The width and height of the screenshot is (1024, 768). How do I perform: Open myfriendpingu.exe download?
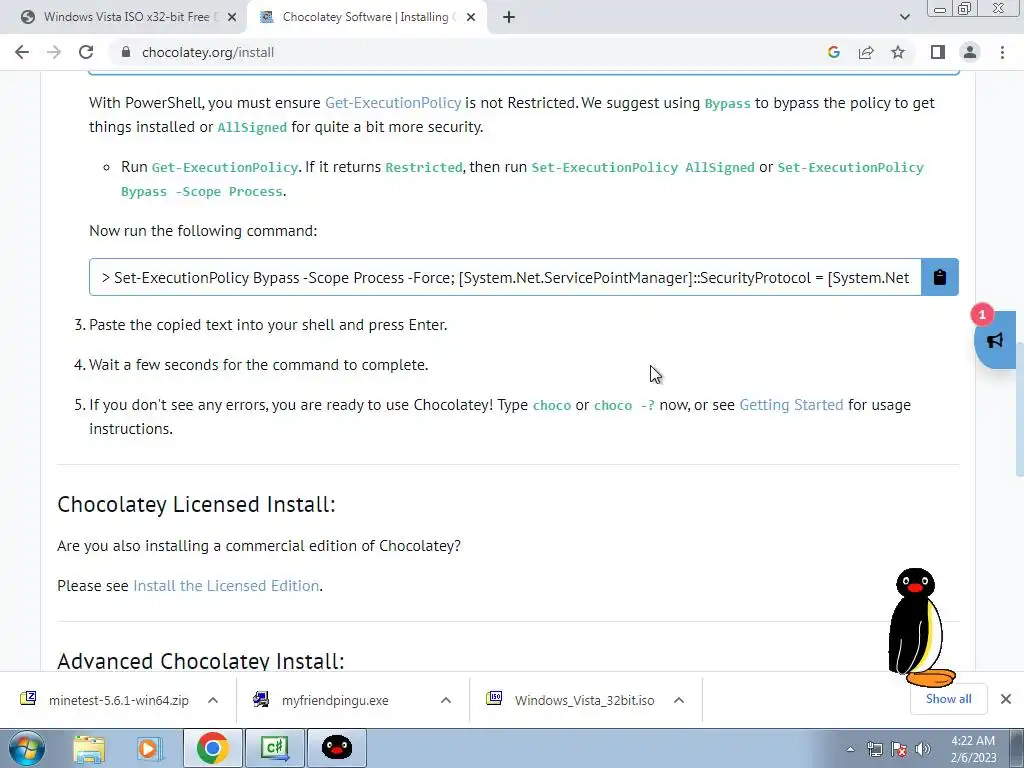pyautogui.click(x=335, y=700)
